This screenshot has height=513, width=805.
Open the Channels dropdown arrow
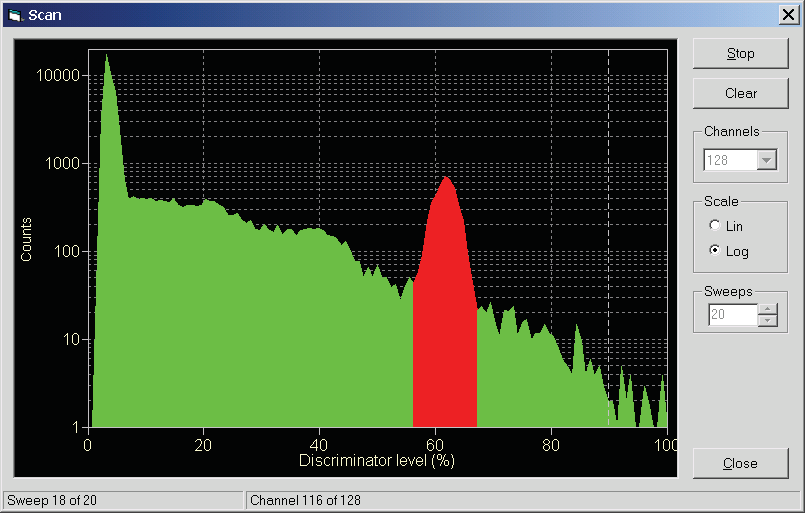(x=766, y=160)
